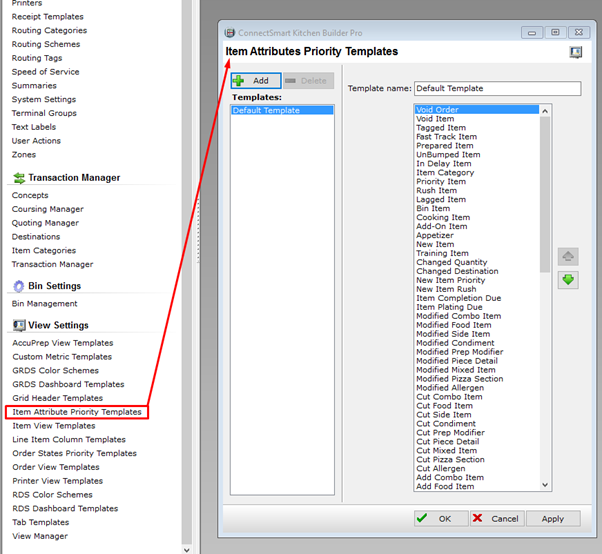Screen dimensions: 602x554
Task: Click the gray move-up arrow button
Action: pyautogui.click(x=568, y=257)
